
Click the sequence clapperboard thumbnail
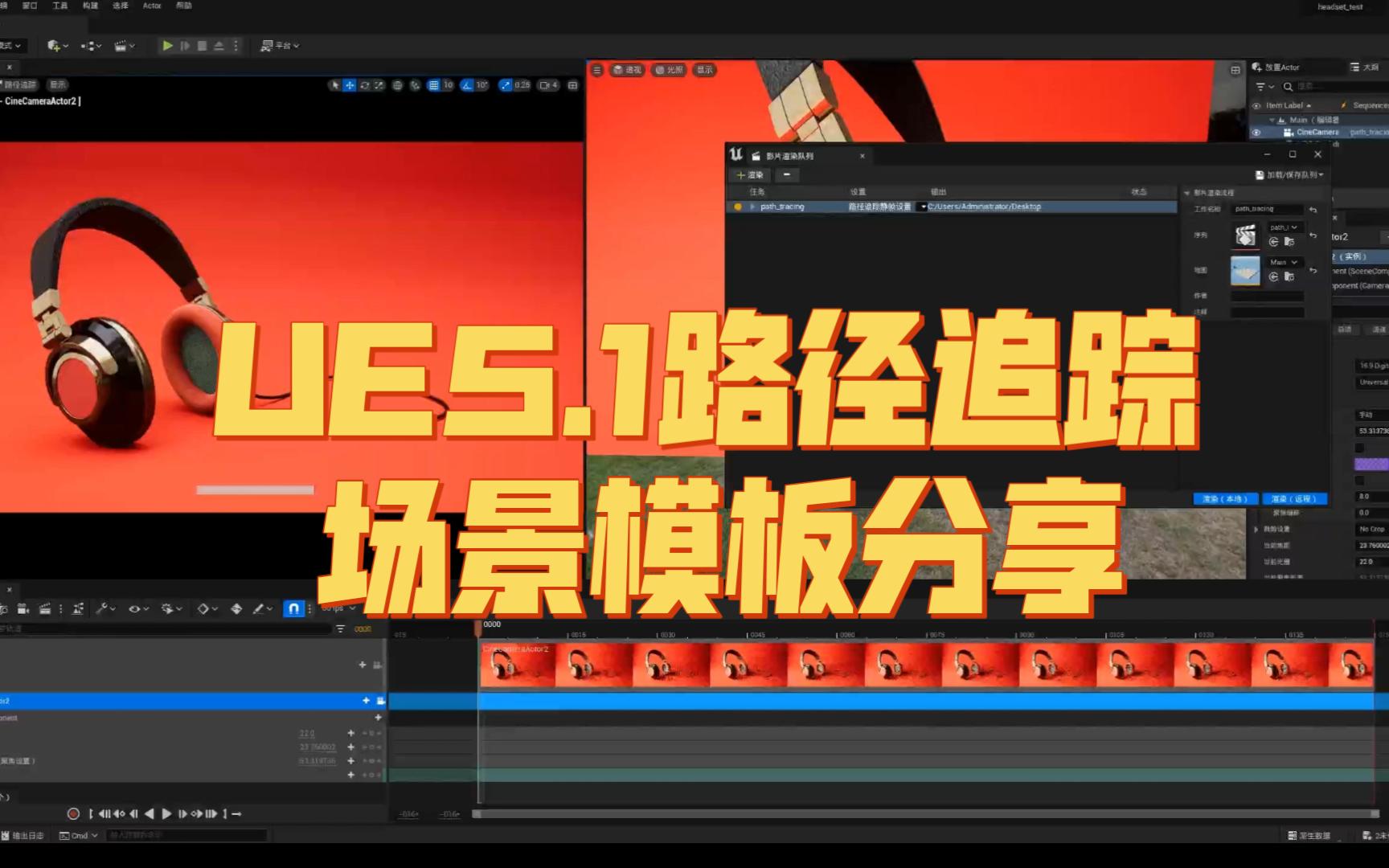pos(1245,235)
